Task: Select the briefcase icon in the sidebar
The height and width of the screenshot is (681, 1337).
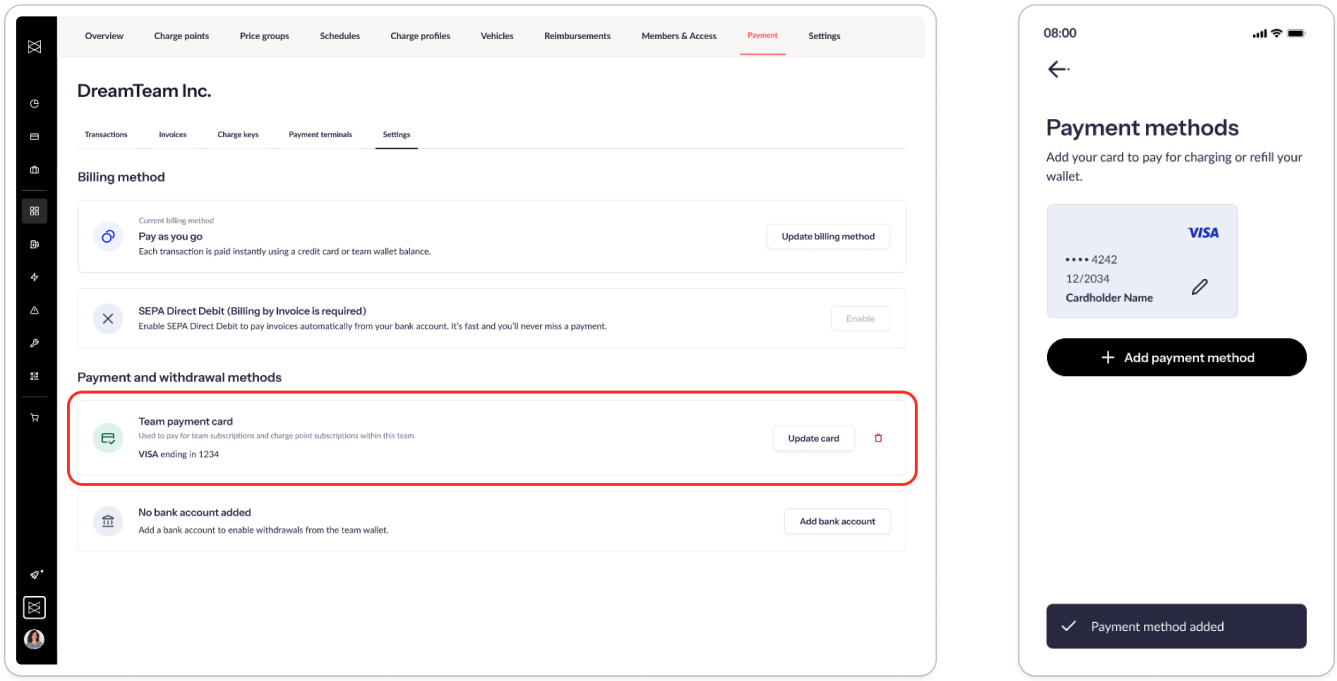Action: (x=34, y=170)
